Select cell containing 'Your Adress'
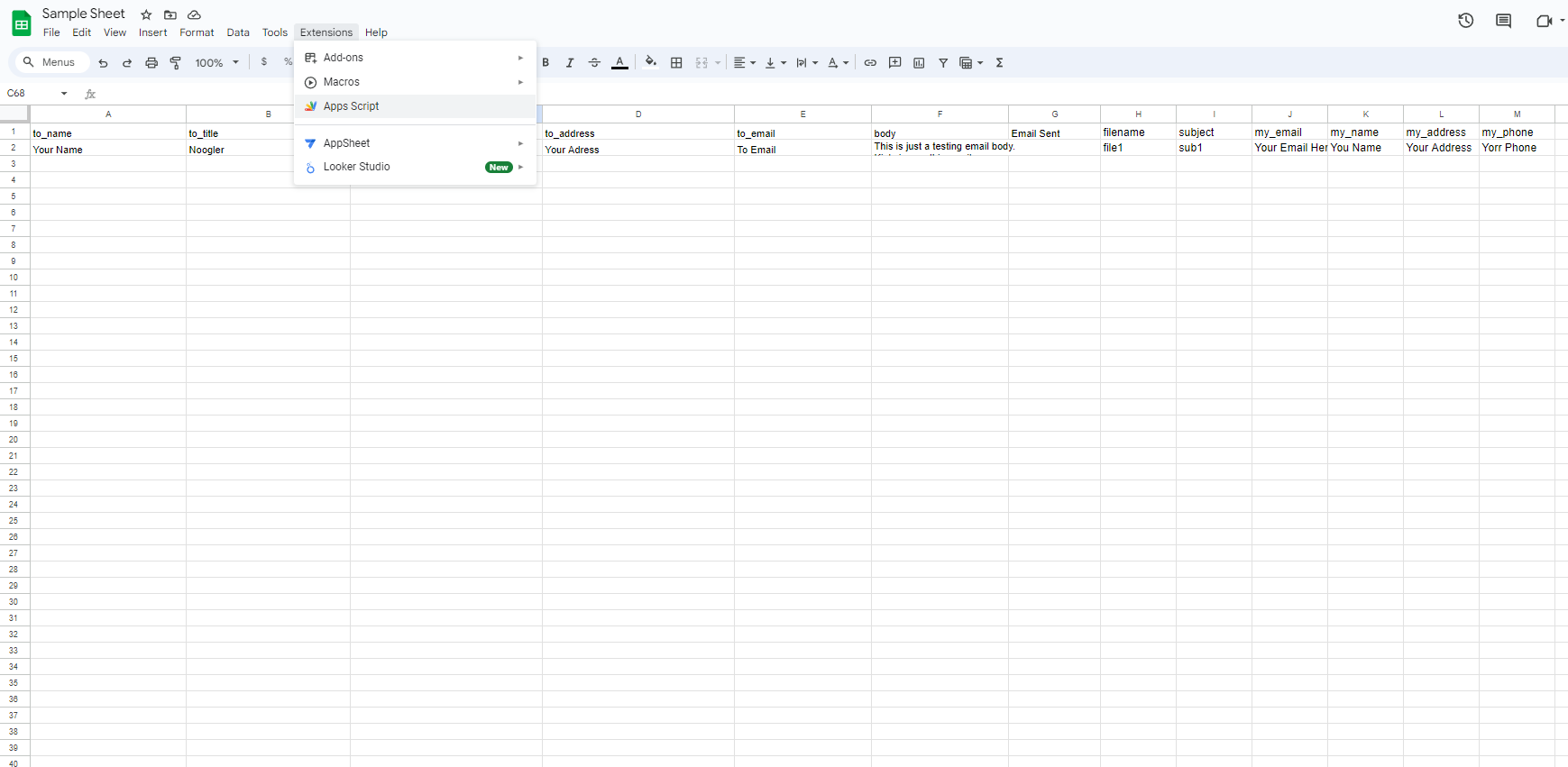Screen dimensions: 1568x767 pyautogui.click(x=638, y=150)
